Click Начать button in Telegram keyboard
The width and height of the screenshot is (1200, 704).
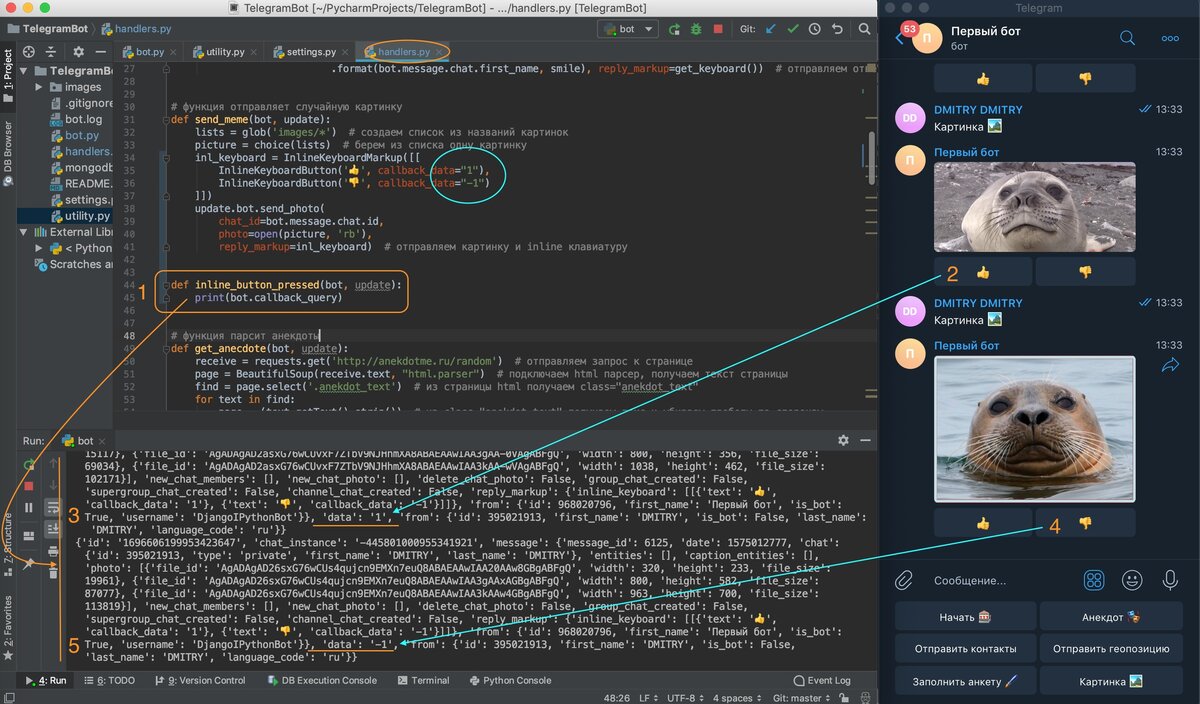[x=965, y=617]
